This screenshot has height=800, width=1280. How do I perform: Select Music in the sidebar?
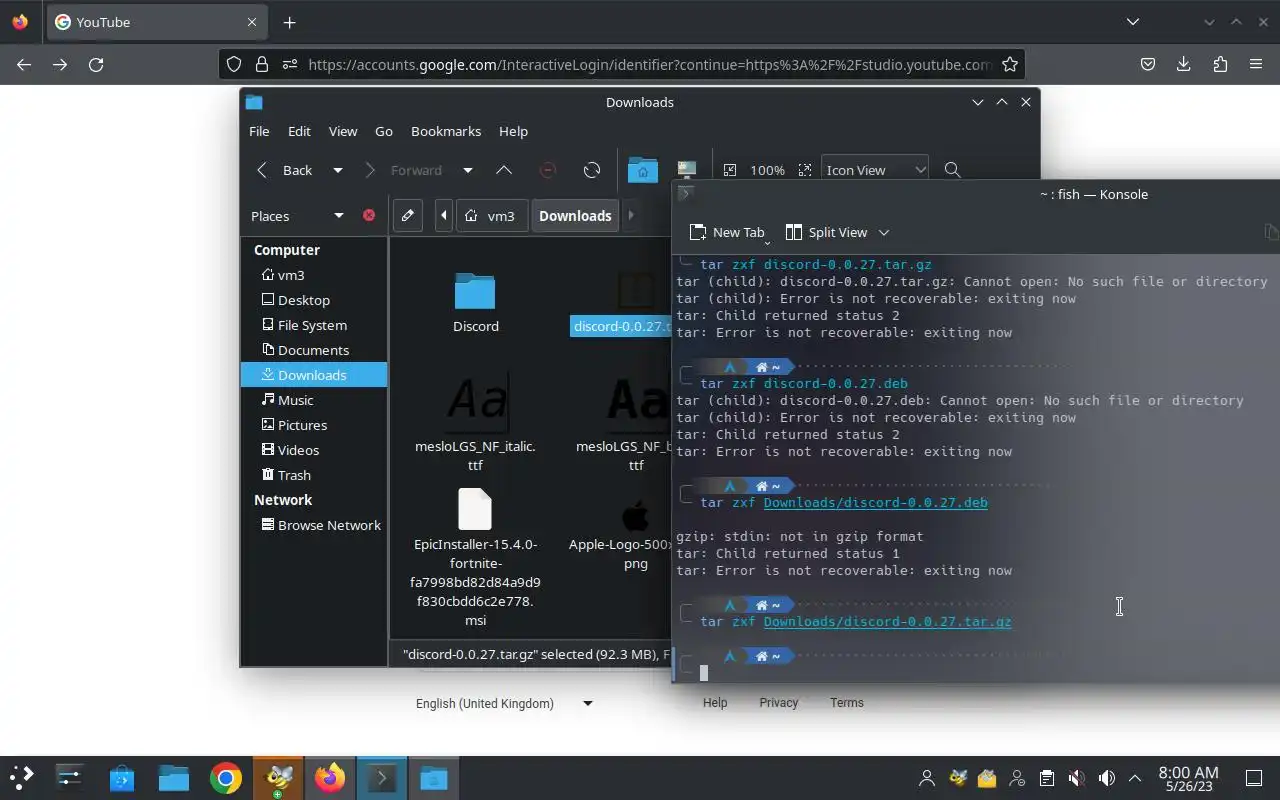(x=314, y=400)
